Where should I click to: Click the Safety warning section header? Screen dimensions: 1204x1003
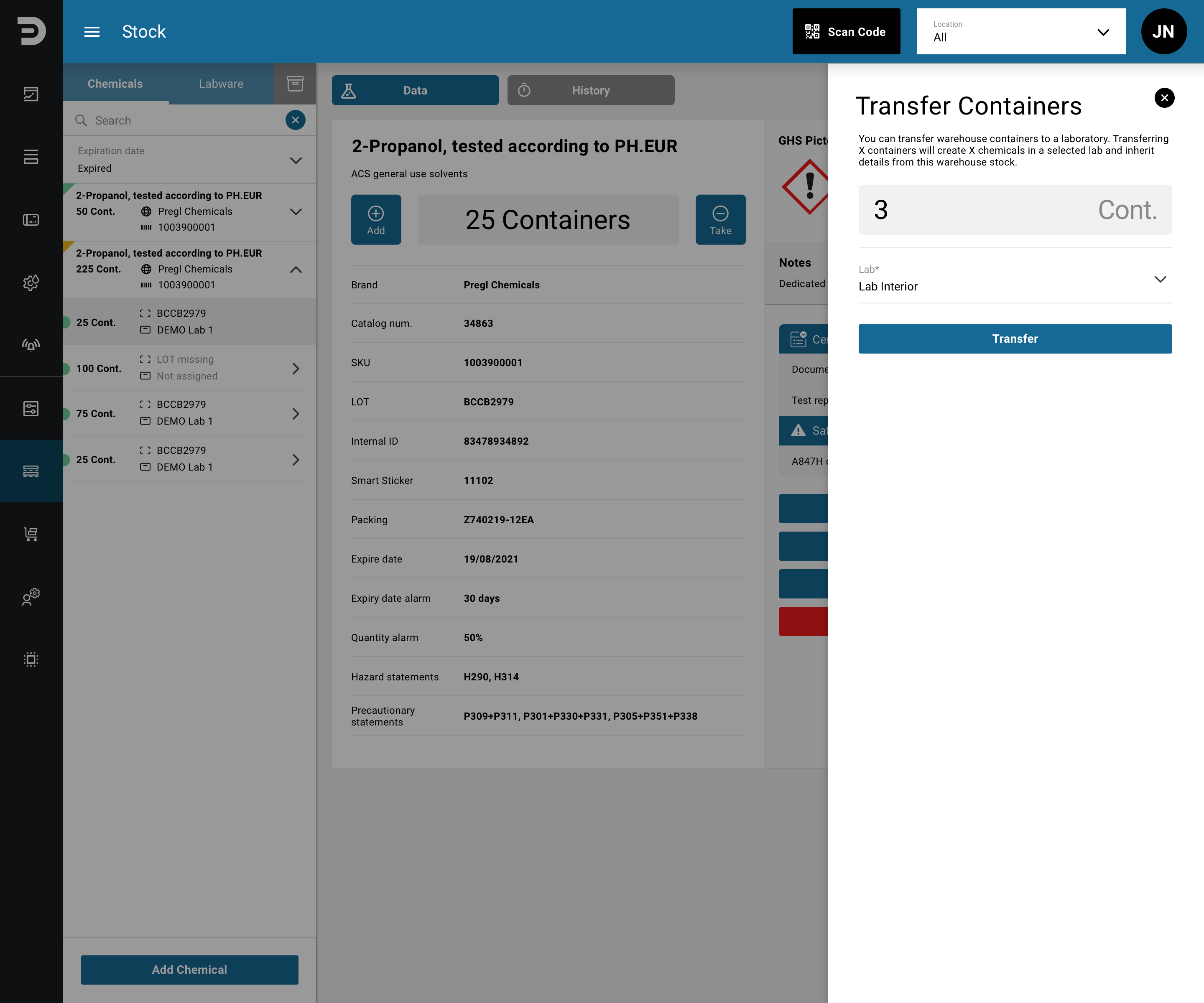click(x=804, y=430)
